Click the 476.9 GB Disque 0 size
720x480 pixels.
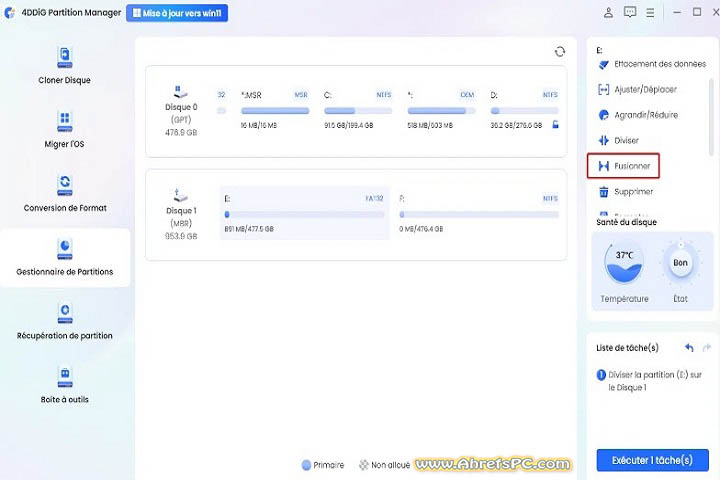(181, 133)
